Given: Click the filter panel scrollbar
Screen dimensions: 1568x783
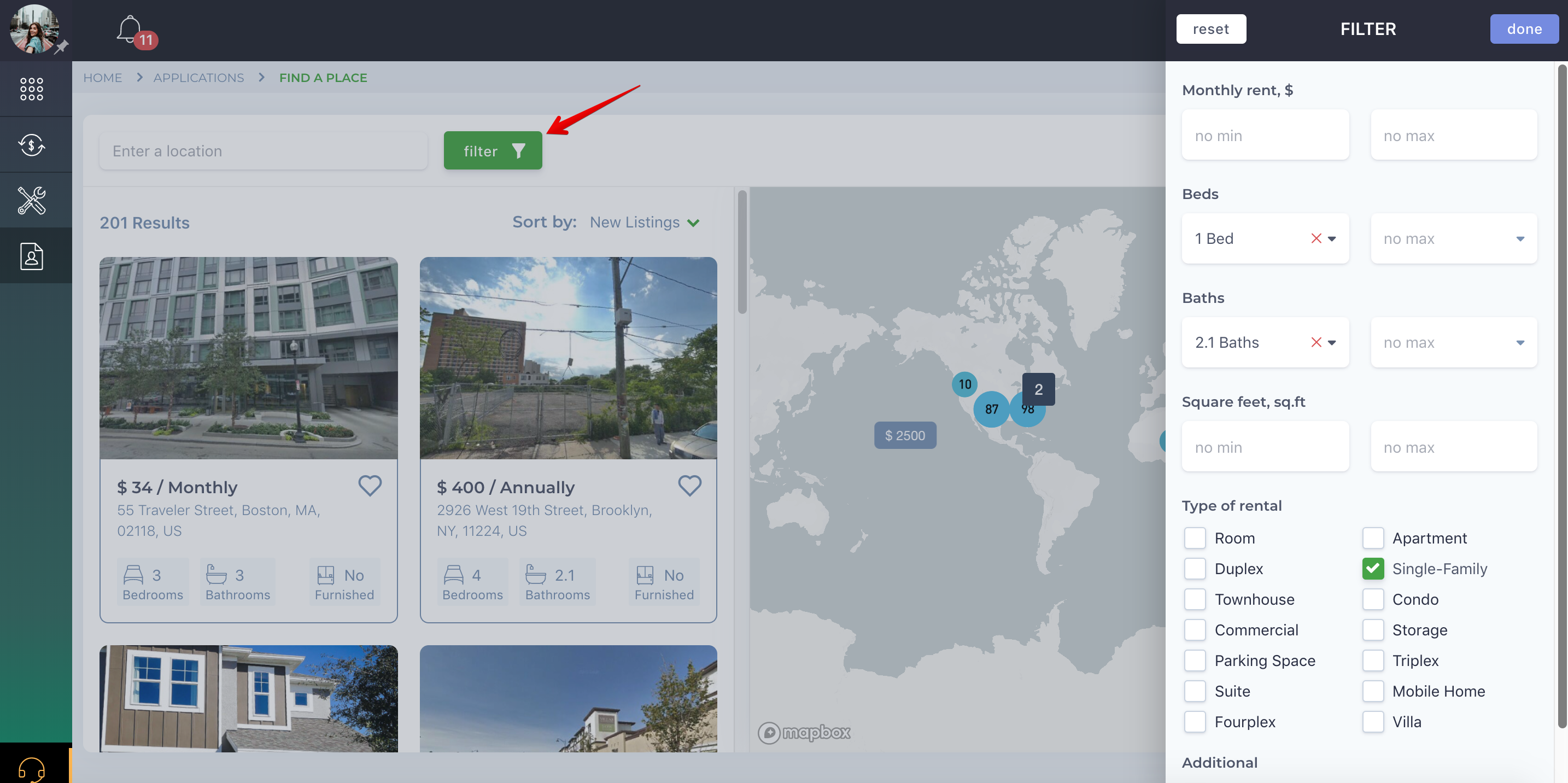Looking at the screenshot, I should tap(1562, 396).
